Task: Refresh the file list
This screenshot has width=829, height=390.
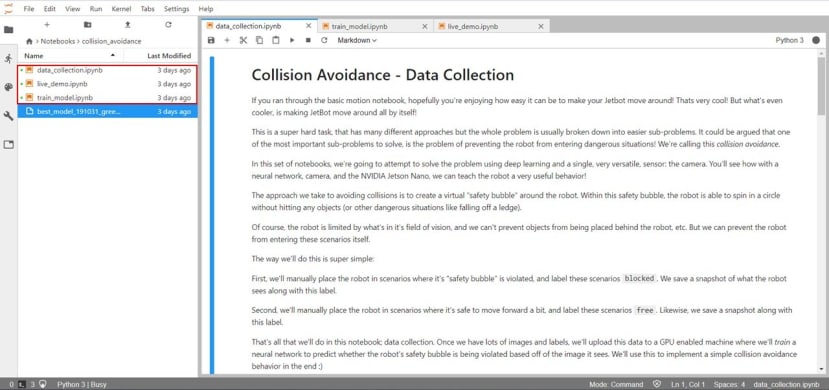Action: pyautogui.click(x=168, y=25)
